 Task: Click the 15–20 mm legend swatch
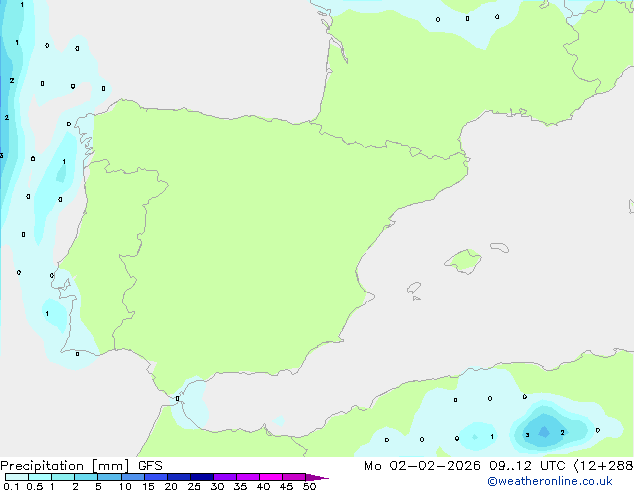tap(156, 477)
